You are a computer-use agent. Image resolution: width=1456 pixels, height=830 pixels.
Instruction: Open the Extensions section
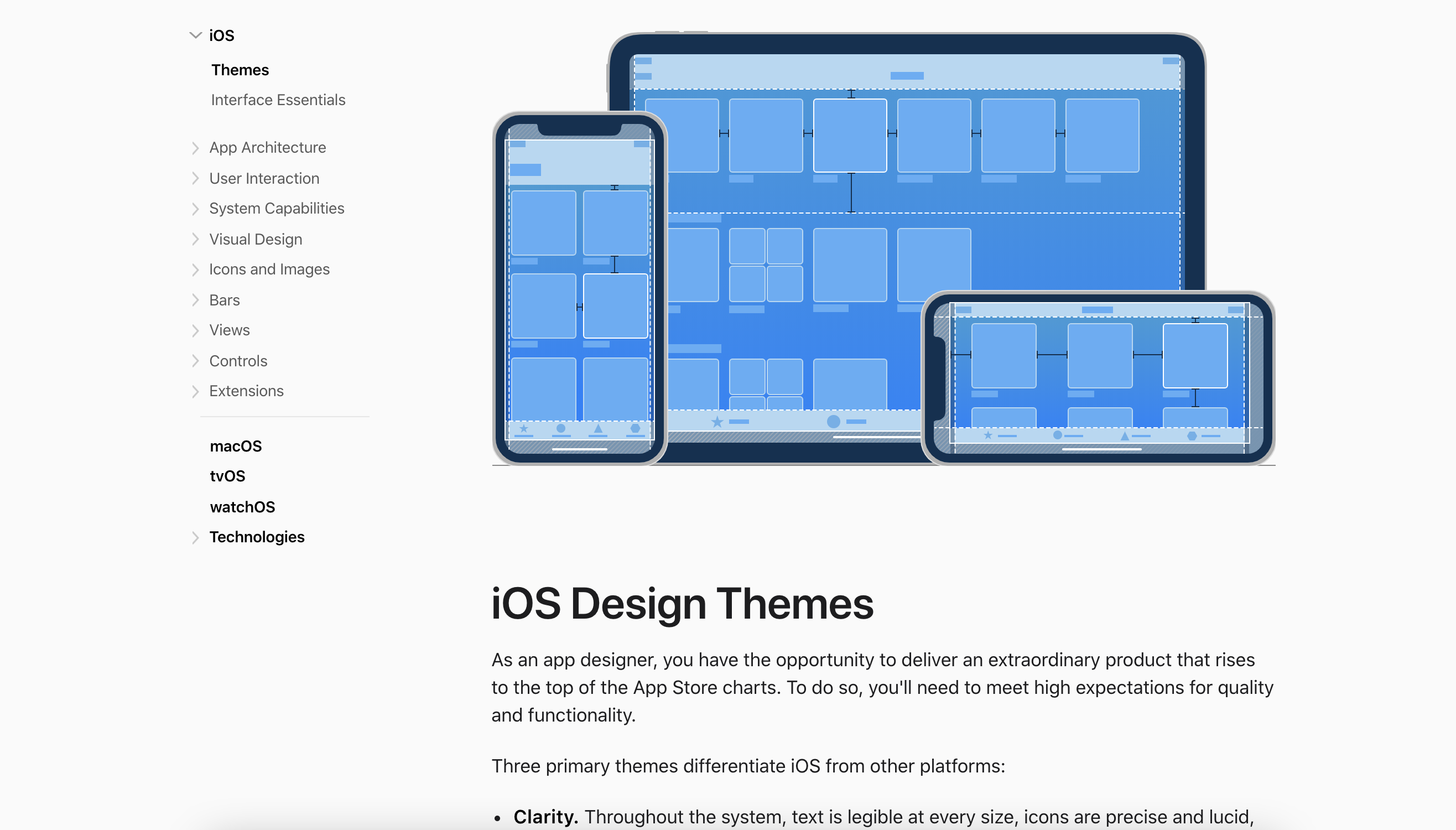(246, 391)
